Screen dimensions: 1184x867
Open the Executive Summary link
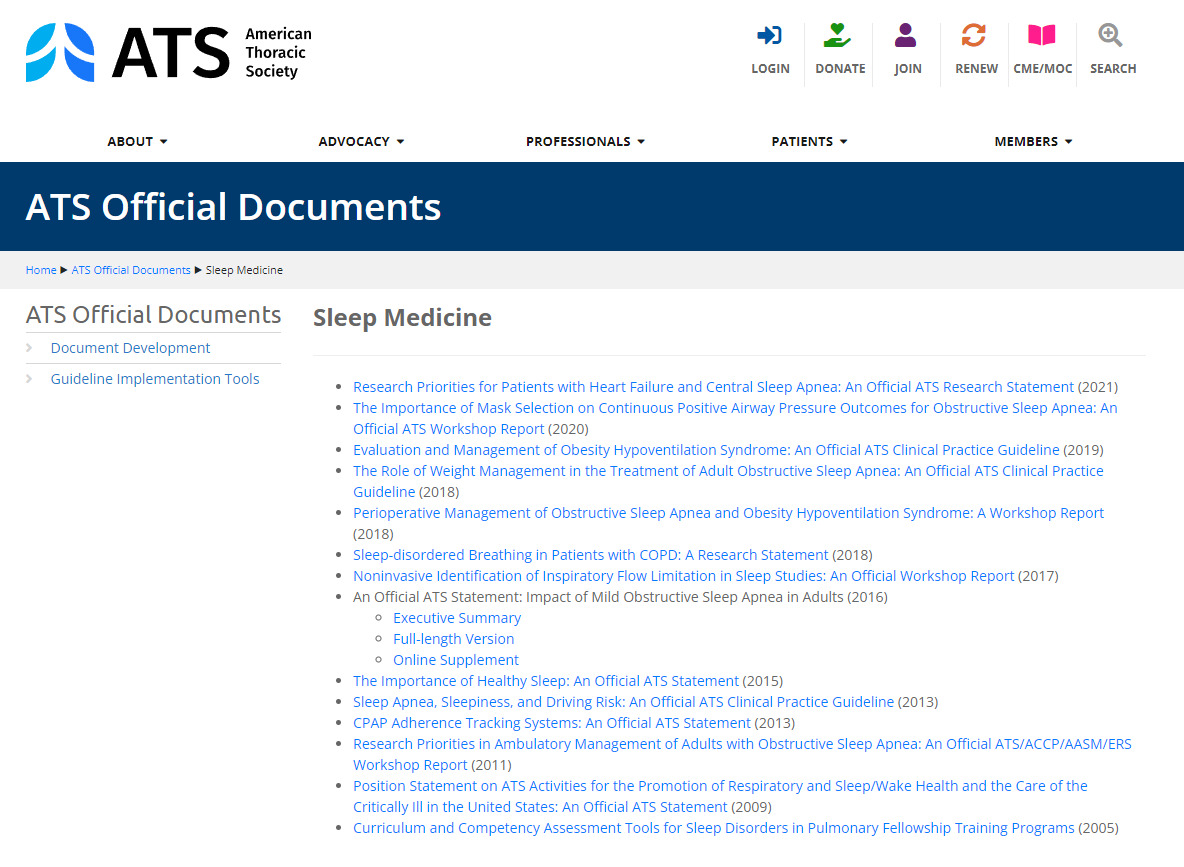457,618
